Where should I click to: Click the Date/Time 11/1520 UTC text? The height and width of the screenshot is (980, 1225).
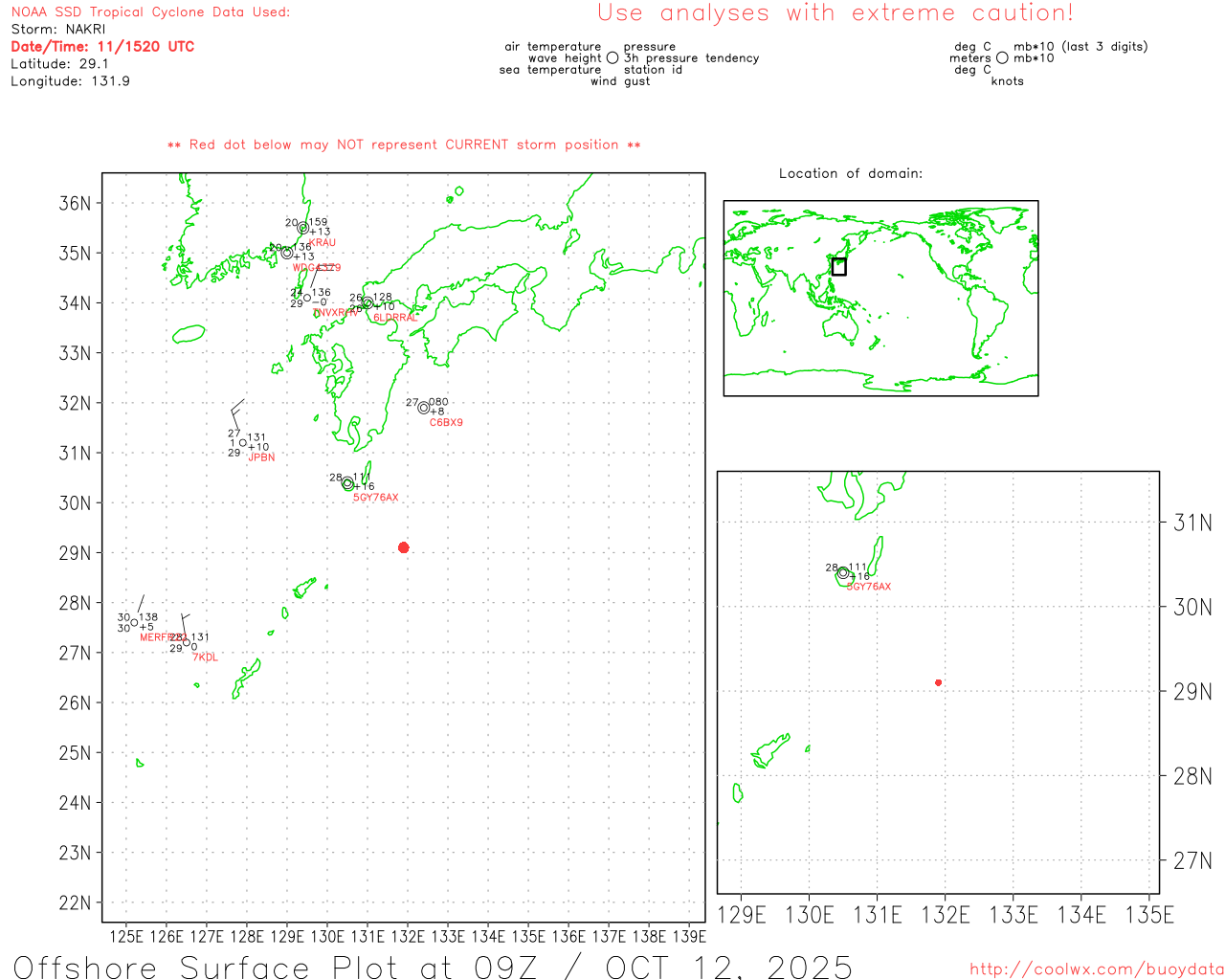(x=102, y=46)
